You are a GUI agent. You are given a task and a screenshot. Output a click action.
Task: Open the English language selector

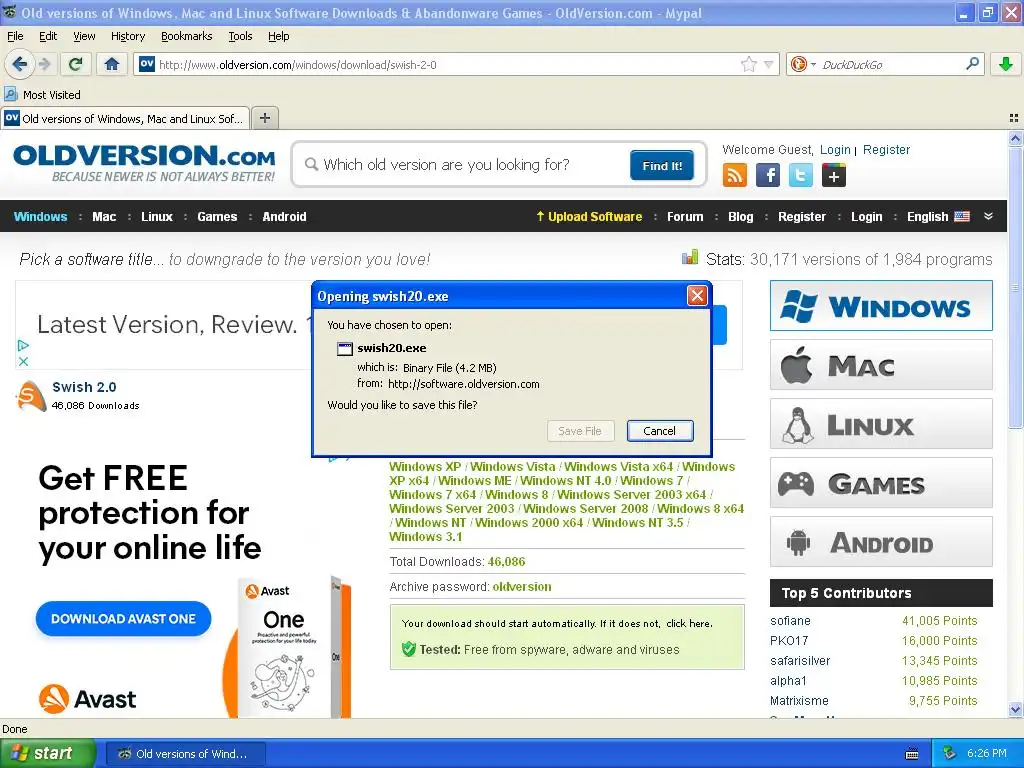point(938,216)
